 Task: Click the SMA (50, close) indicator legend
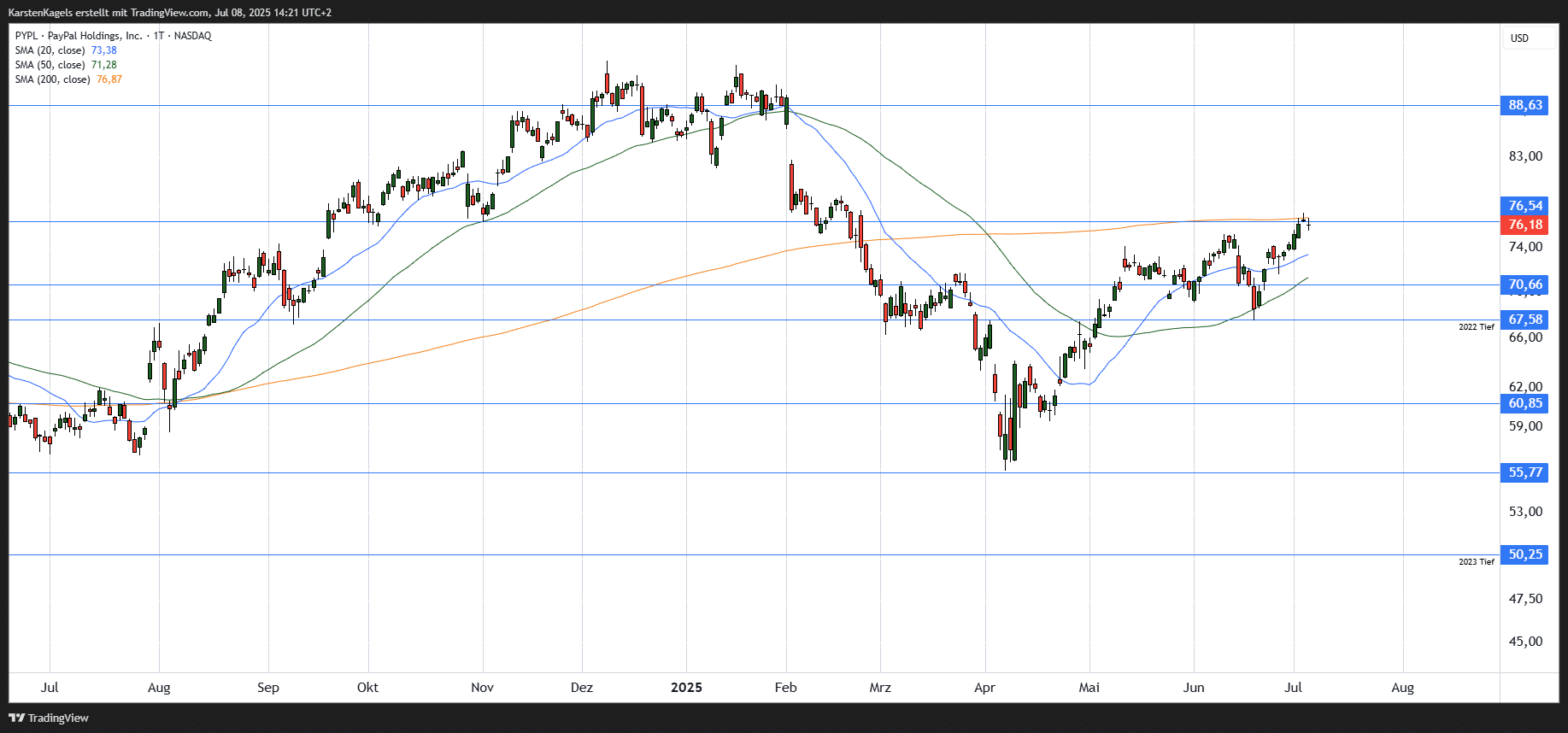tap(66, 65)
